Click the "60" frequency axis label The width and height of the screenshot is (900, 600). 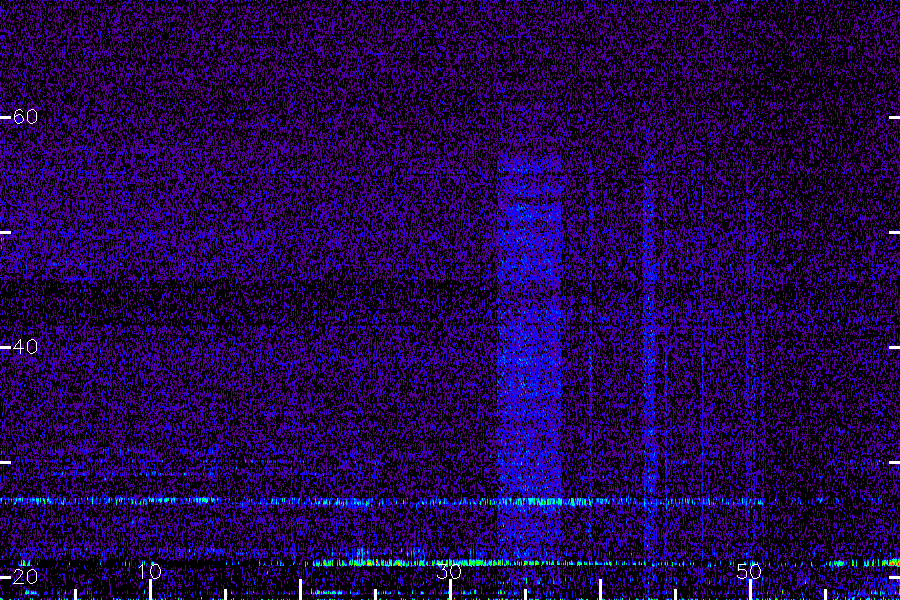tap(25, 117)
